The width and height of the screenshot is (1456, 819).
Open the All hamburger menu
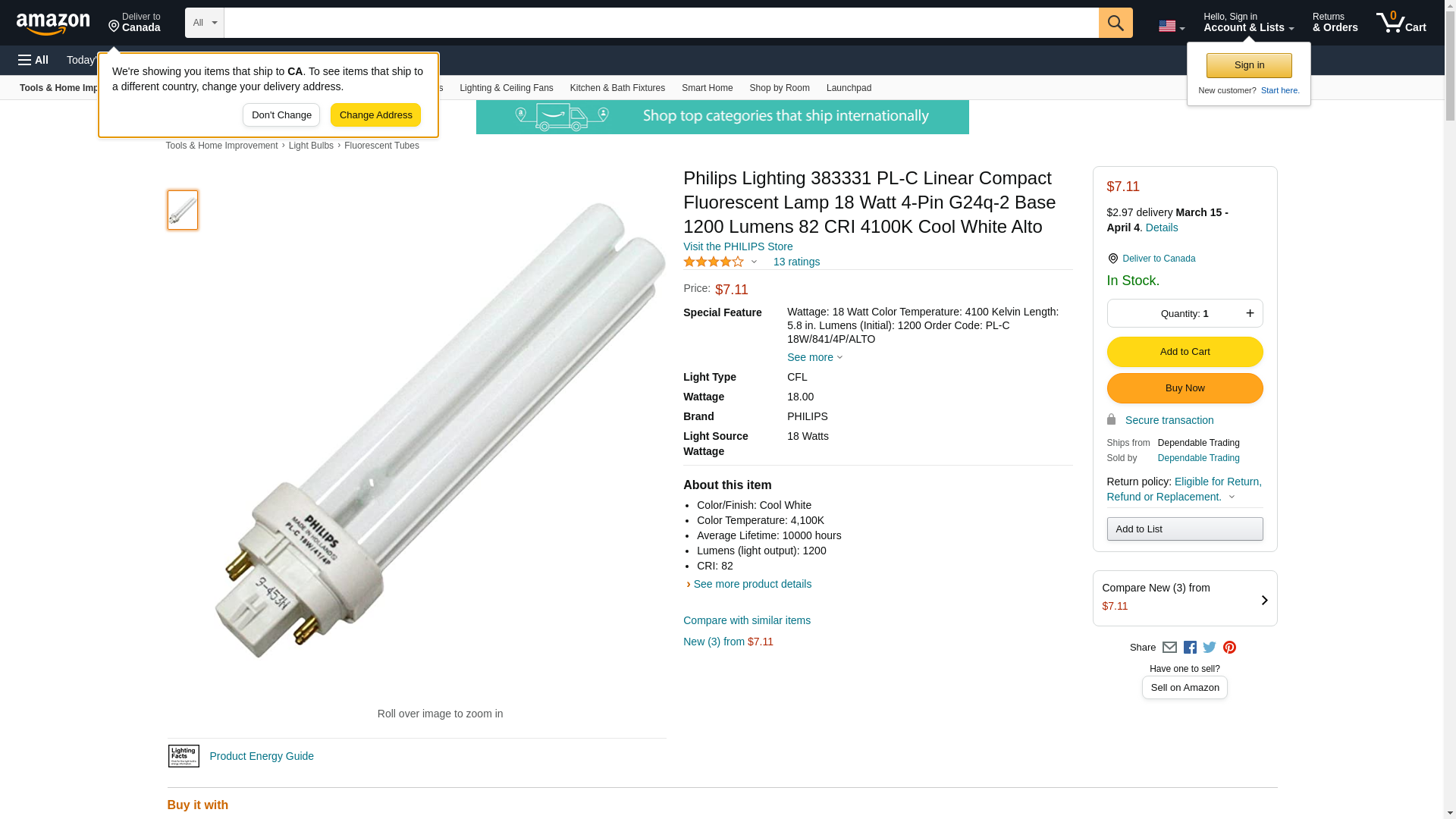33,60
